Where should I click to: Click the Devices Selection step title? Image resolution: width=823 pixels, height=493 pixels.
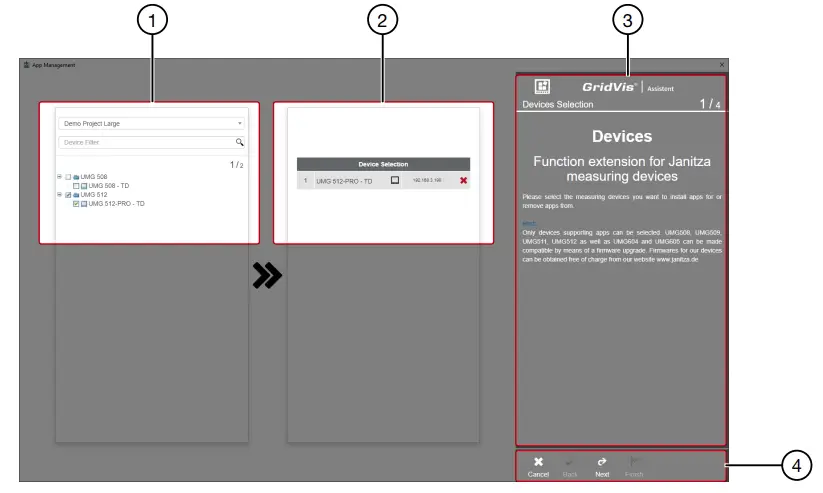[x=557, y=104]
